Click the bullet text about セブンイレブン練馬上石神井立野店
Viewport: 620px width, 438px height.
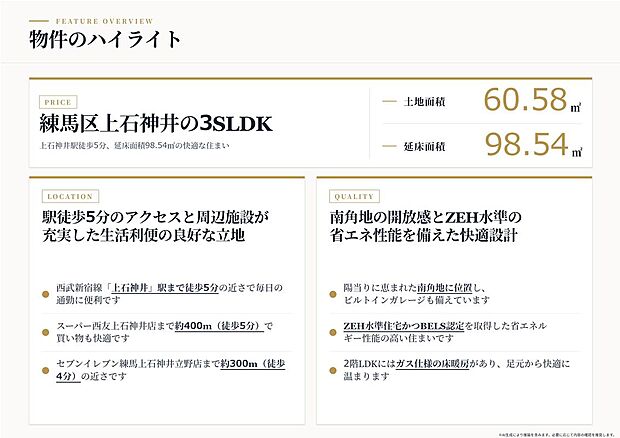(170, 370)
